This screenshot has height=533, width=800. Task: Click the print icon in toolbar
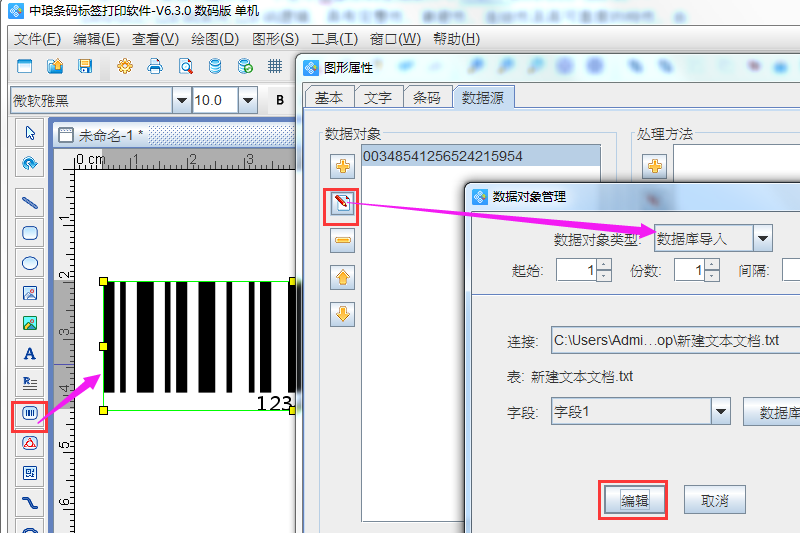tap(155, 67)
